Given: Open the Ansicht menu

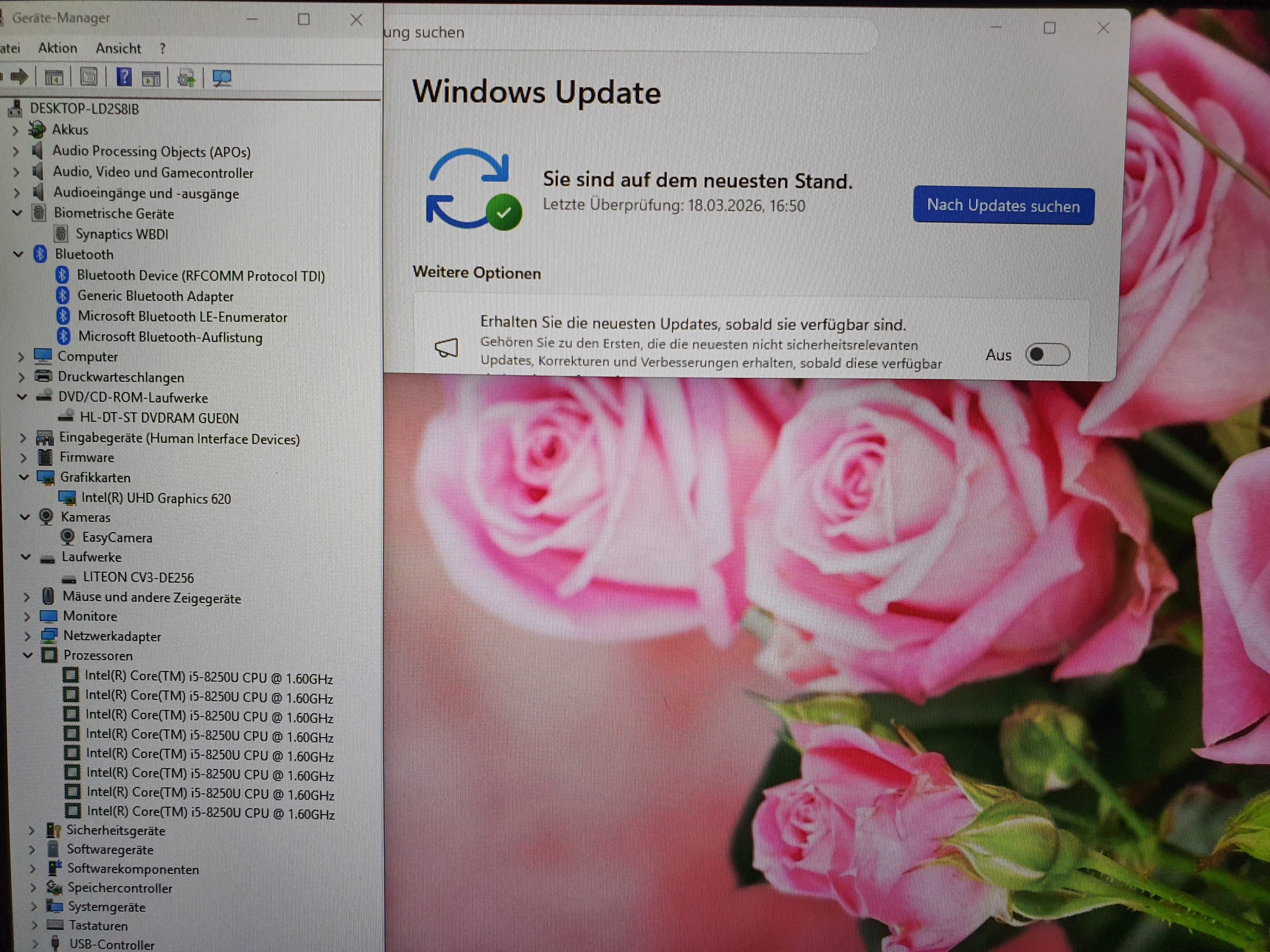Looking at the screenshot, I should (x=118, y=48).
